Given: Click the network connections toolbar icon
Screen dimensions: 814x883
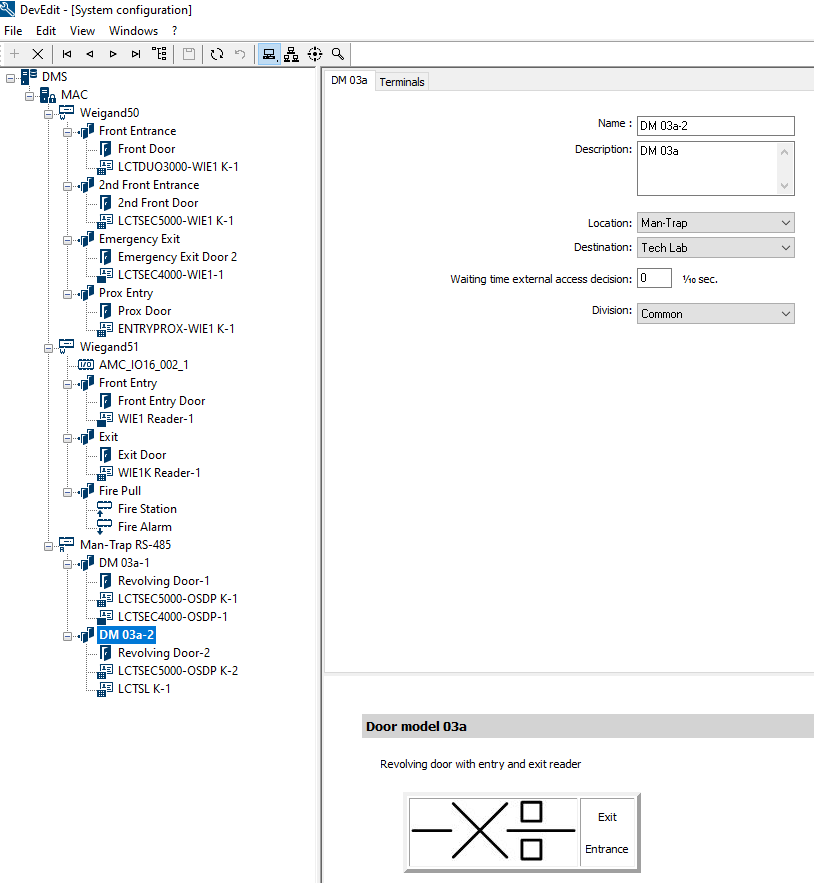Looking at the screenshot, I should (291, 54).
